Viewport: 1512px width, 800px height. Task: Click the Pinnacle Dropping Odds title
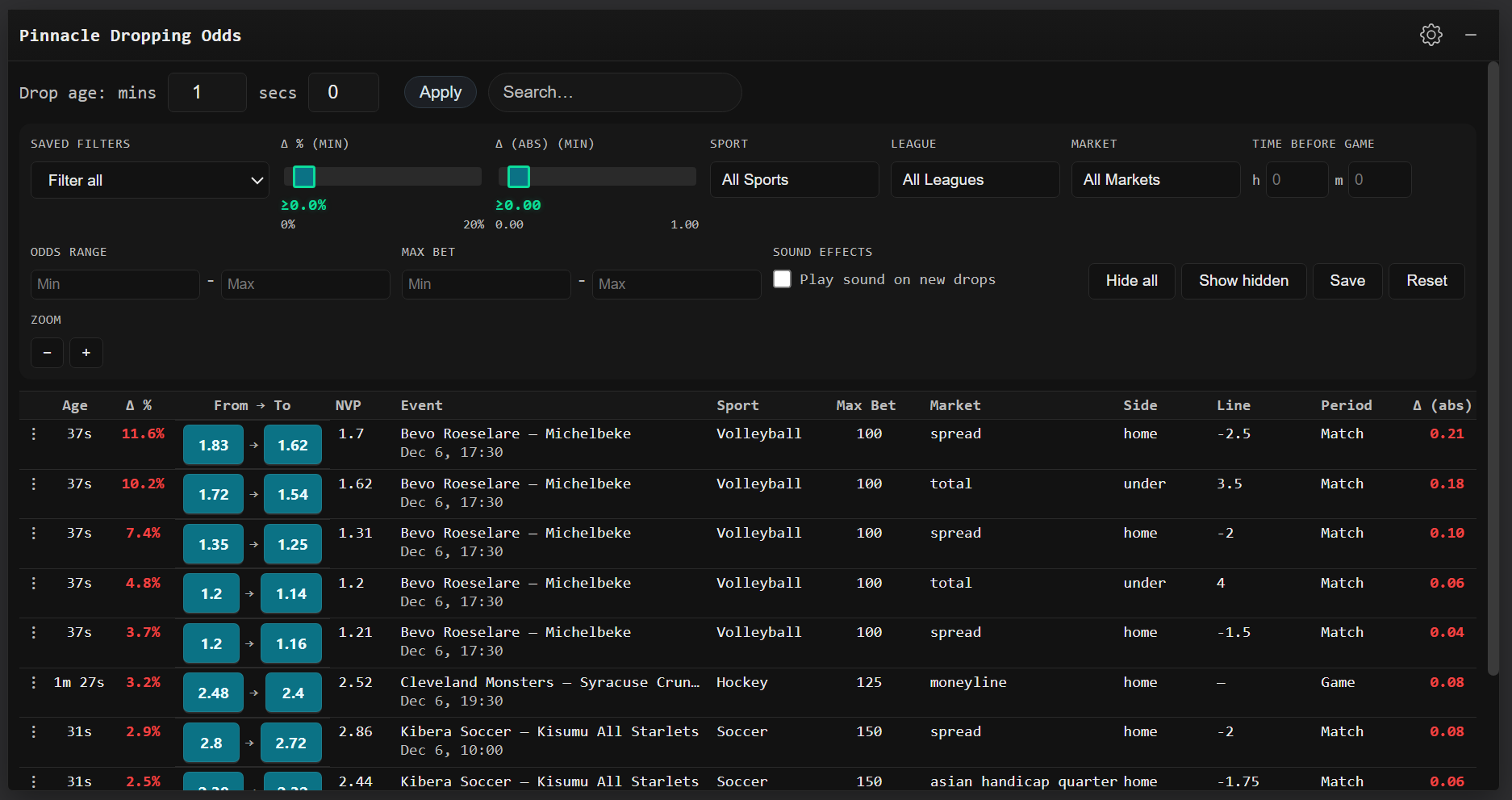(130, 35)
